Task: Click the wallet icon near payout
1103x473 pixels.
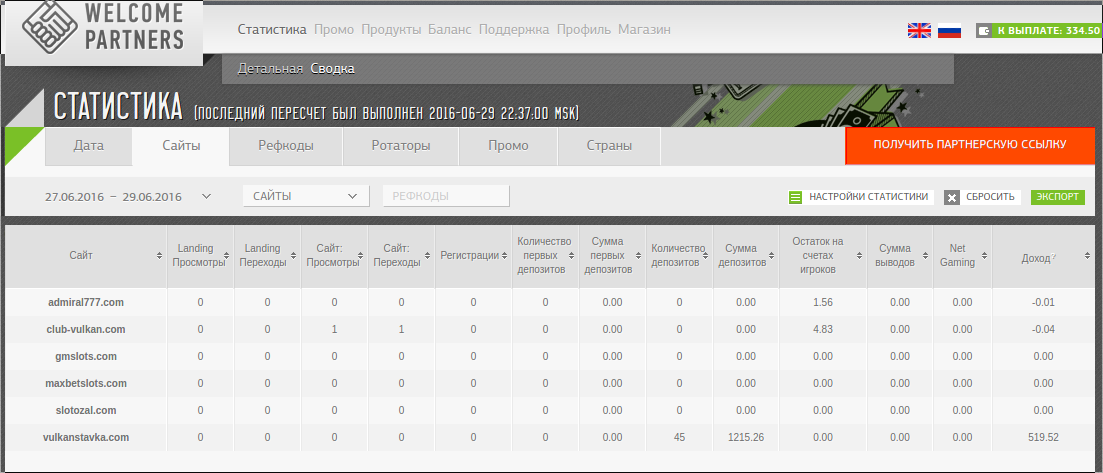Action: (x=983, y=30)
